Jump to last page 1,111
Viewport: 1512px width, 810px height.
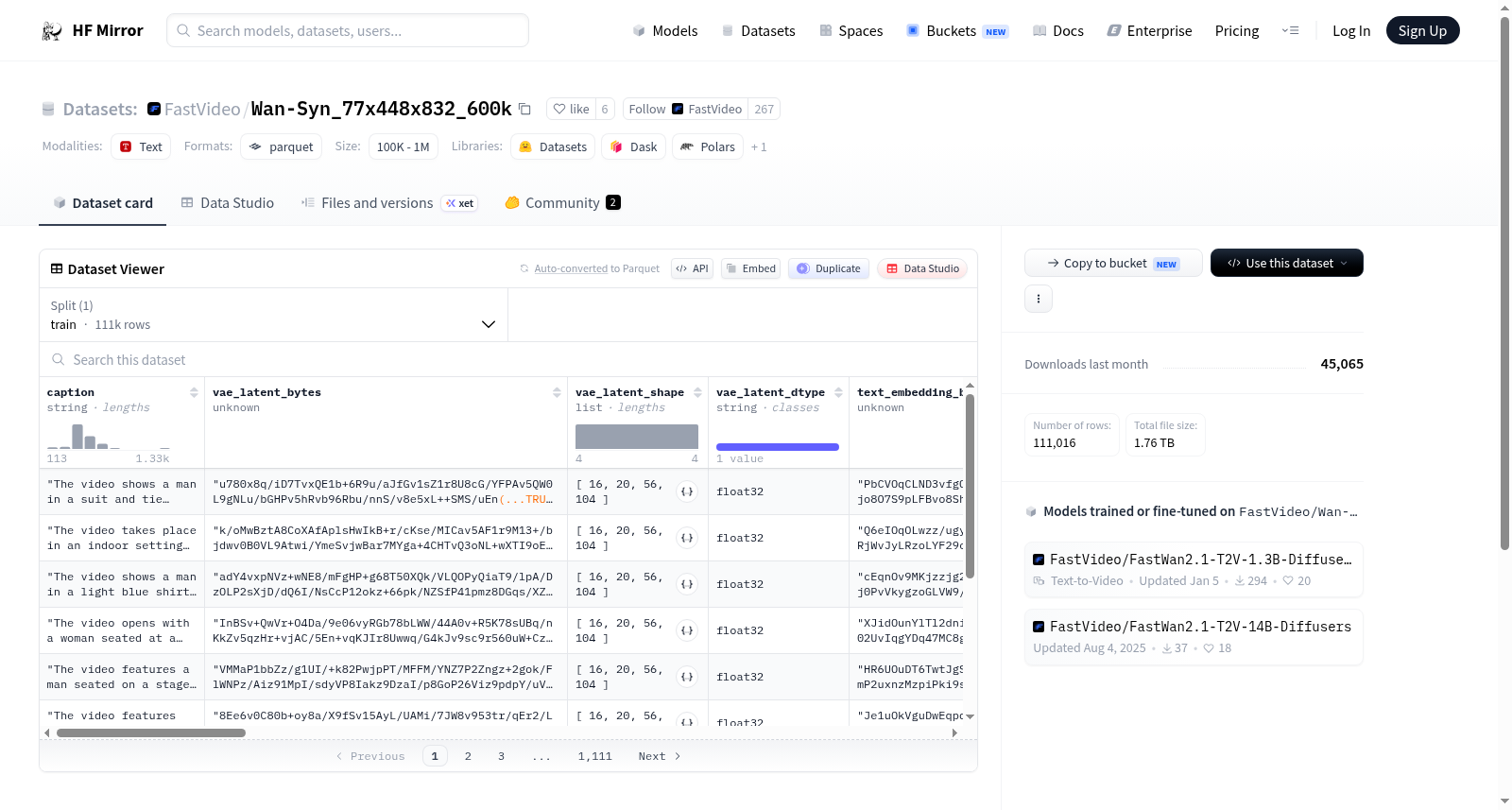595,756
